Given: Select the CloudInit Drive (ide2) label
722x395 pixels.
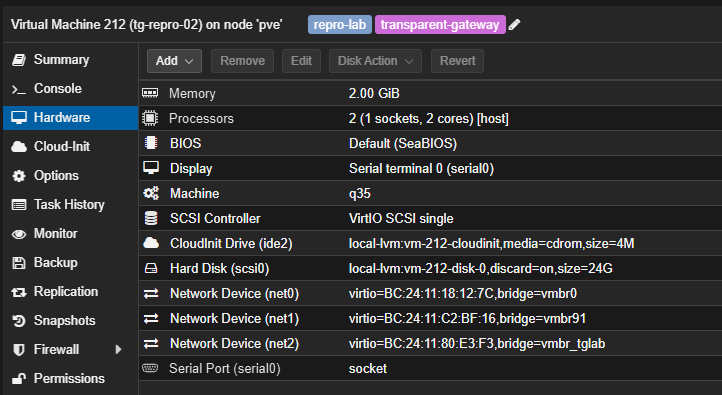Looking at the screenshot, I should point(231,243).
